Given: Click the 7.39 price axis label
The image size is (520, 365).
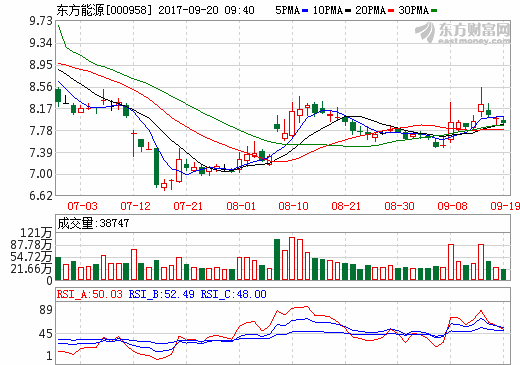Looking at the screenshot, I should pos(41,153).
